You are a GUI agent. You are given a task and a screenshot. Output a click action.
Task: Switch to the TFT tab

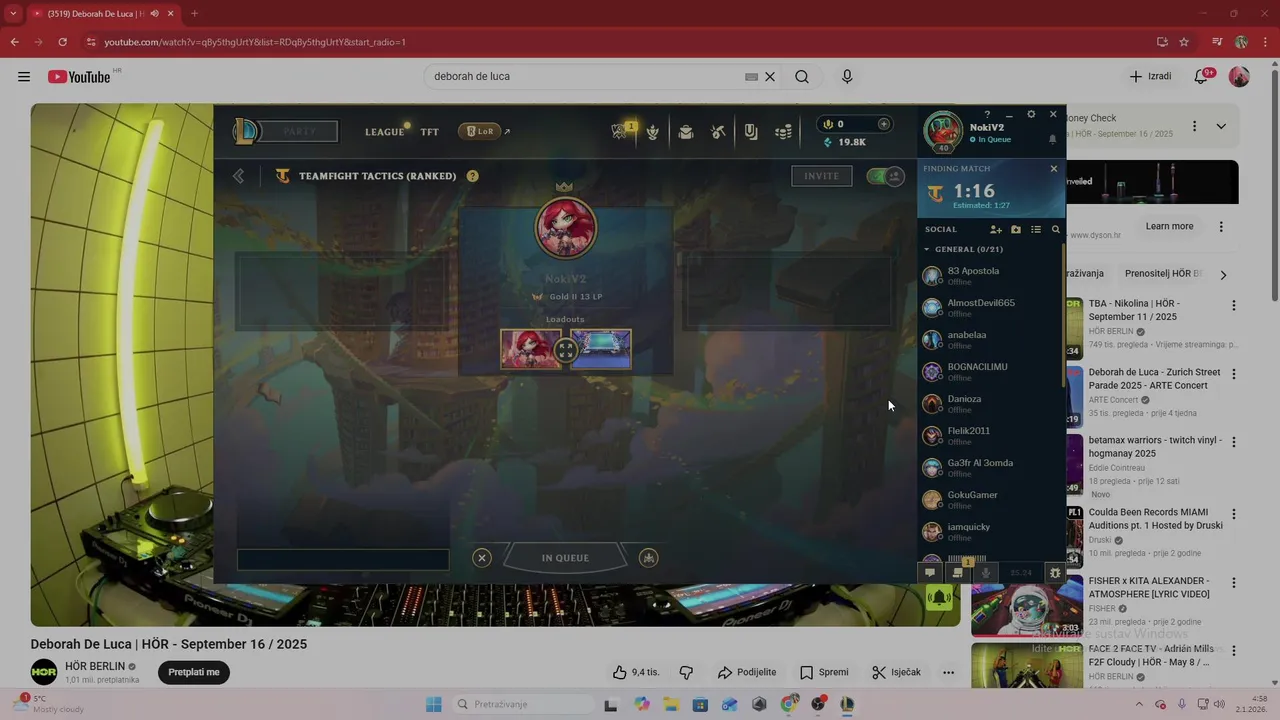coord(430,132)
